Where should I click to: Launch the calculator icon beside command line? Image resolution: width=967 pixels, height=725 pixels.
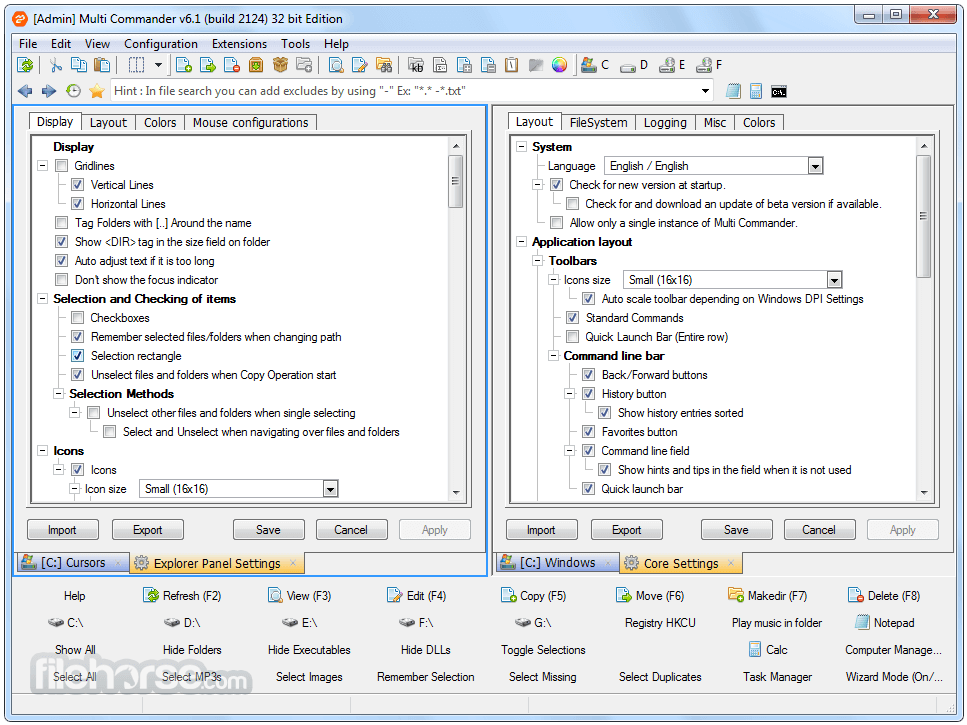click(755, 91)
